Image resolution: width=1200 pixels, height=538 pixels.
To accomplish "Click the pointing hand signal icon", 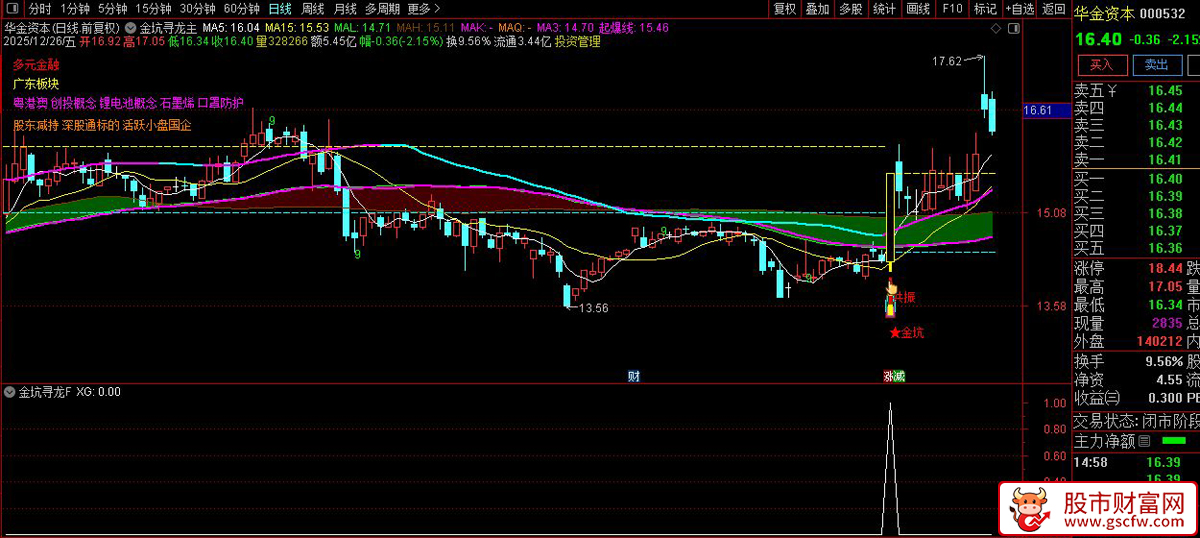I will (890, 290).
